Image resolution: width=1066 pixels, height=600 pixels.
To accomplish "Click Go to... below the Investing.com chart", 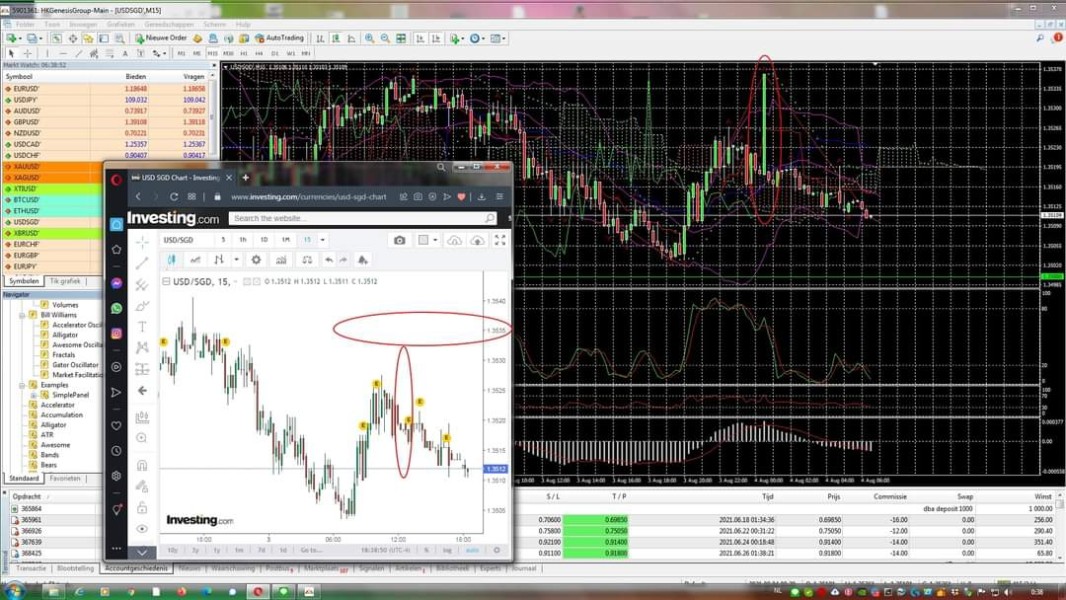I will [311, 550].
